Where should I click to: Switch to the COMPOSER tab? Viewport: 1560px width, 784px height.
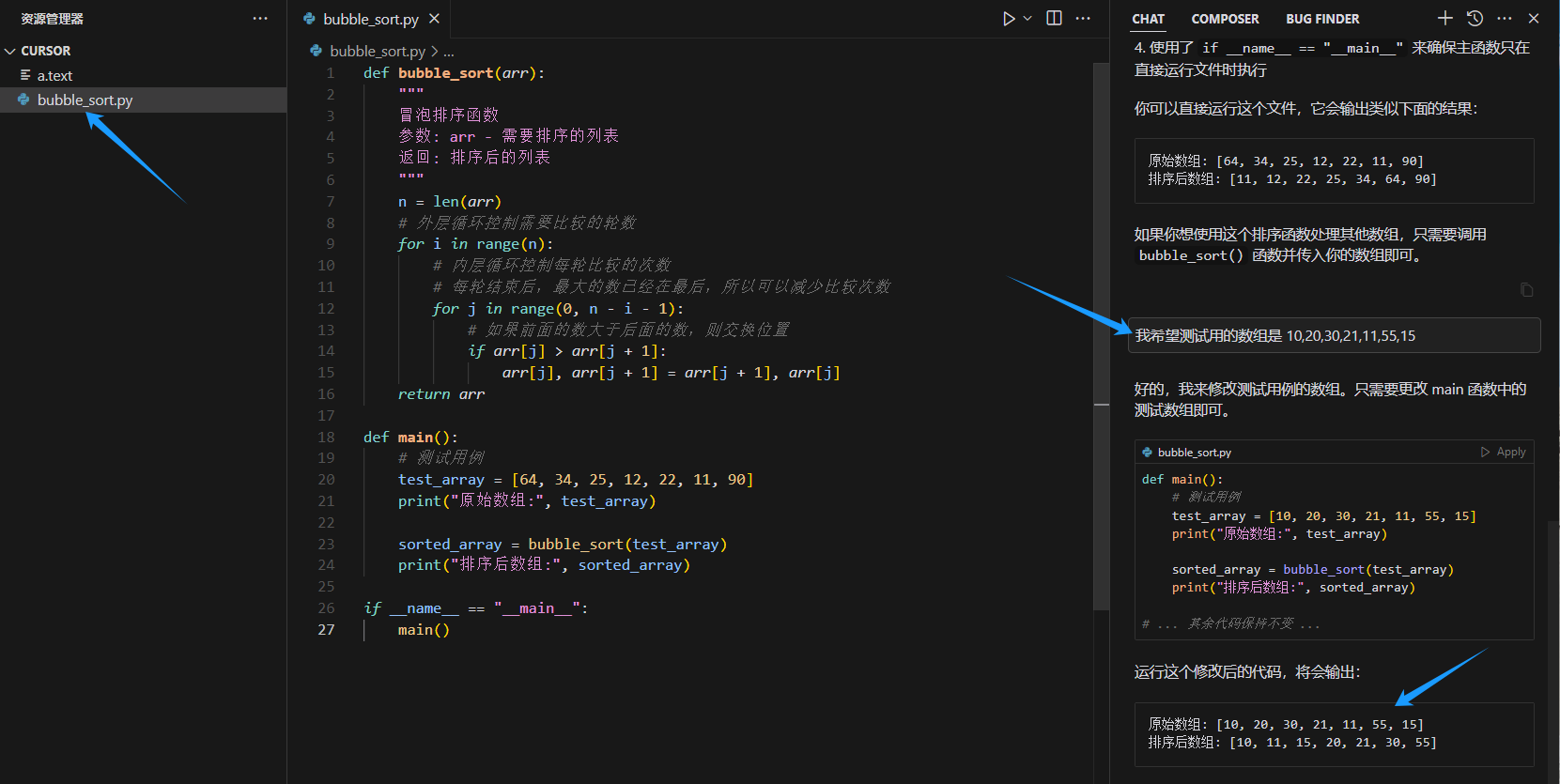point(1225,19)
